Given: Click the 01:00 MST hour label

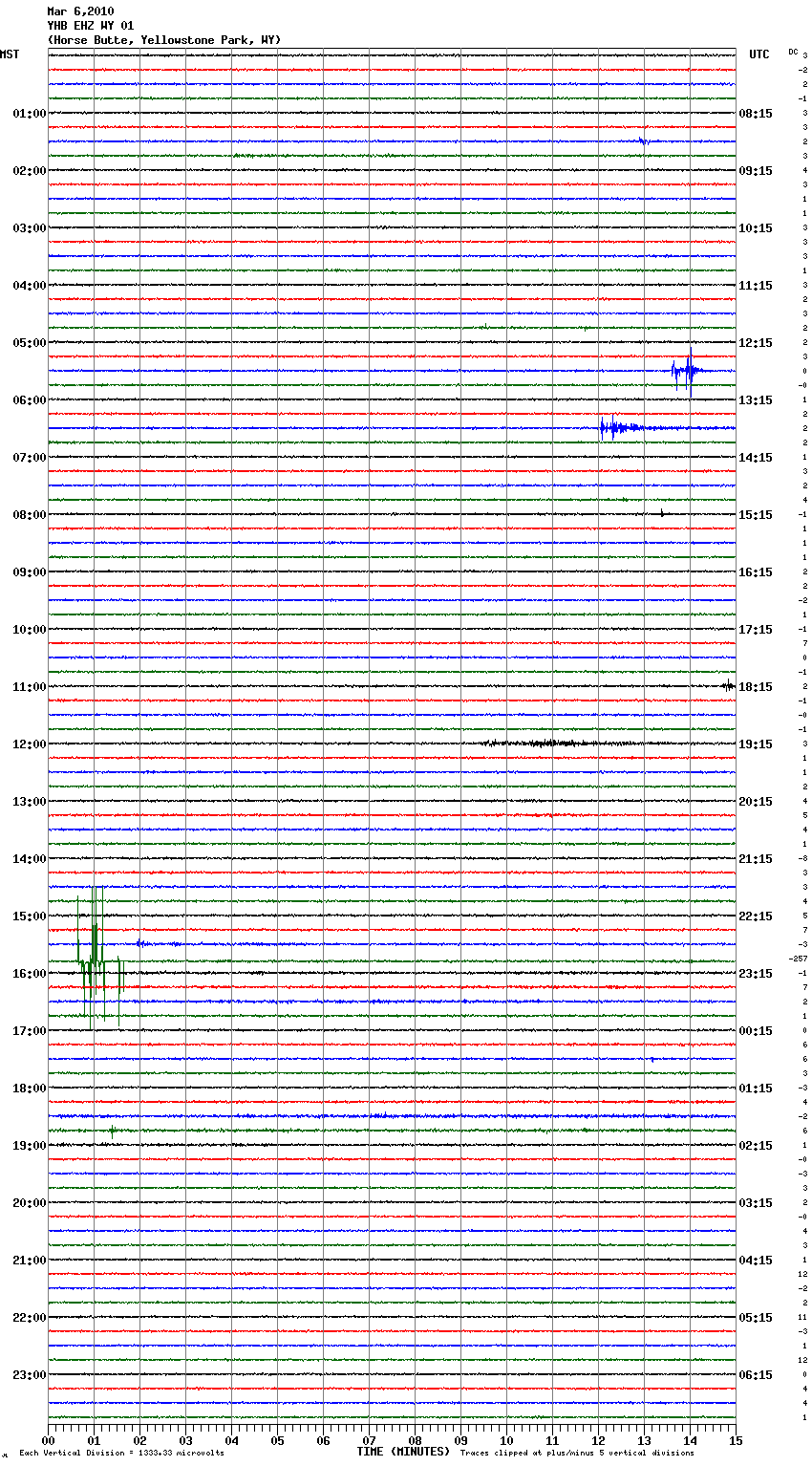Looking at the screenshot, I should pos(30,114).
